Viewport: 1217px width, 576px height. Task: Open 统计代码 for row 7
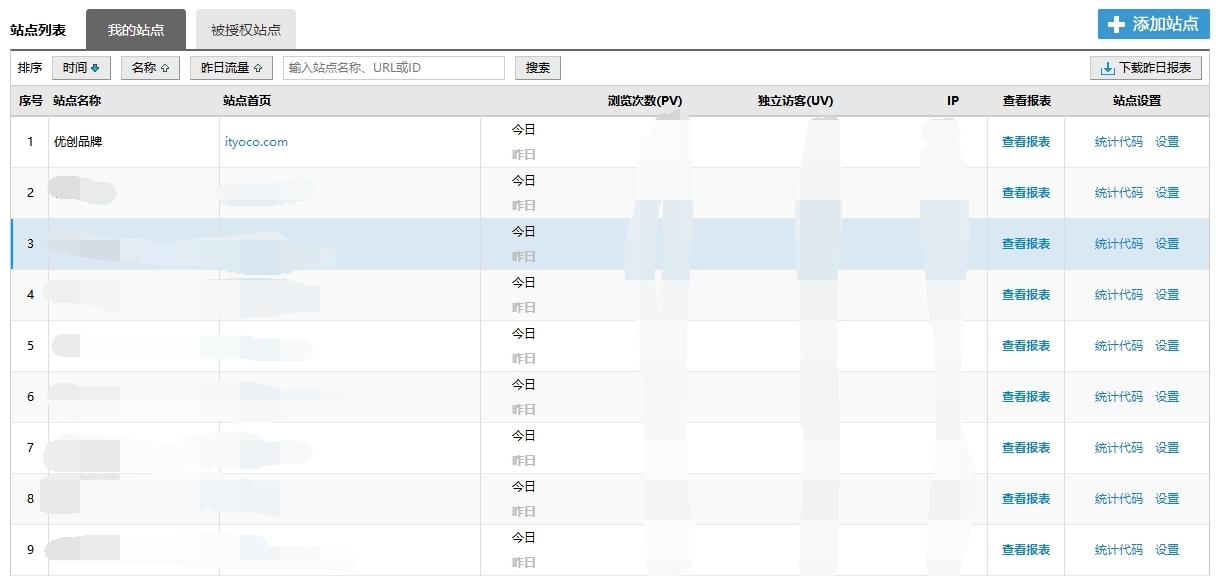pos(1119,448)
